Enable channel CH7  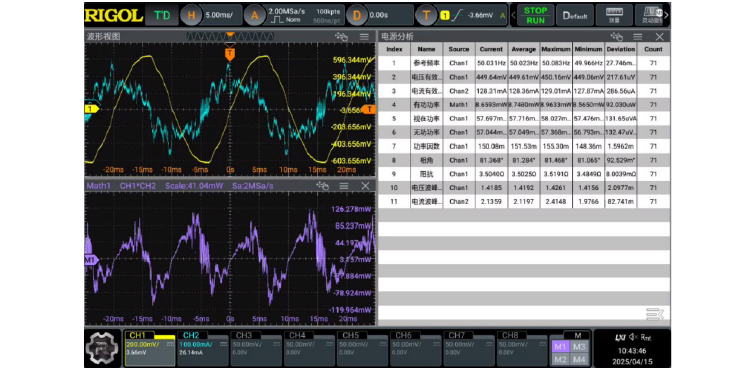click(x=469, y=348)
